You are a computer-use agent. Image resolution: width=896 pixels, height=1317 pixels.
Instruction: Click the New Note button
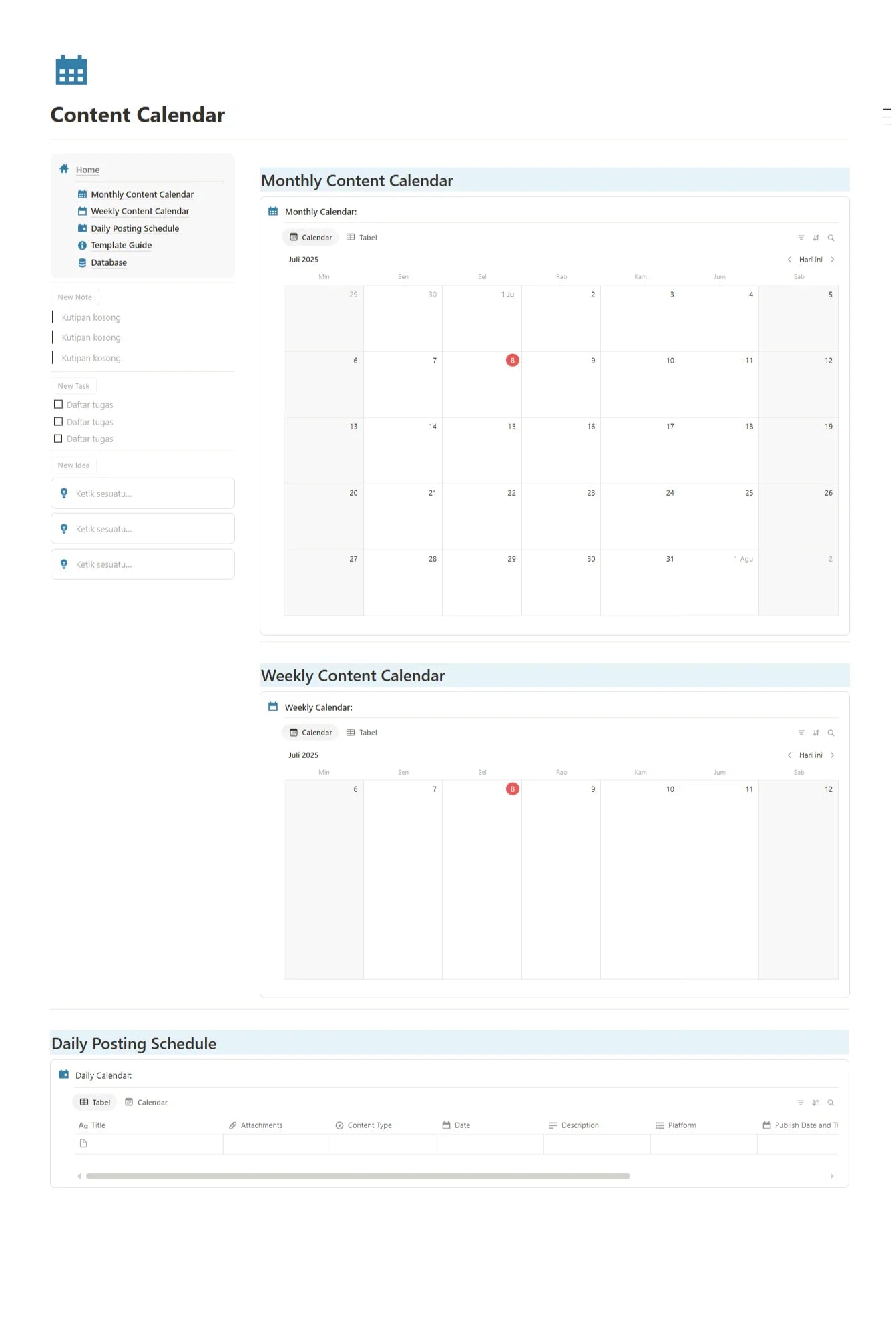pyautogui.click(x=75, y=297)
